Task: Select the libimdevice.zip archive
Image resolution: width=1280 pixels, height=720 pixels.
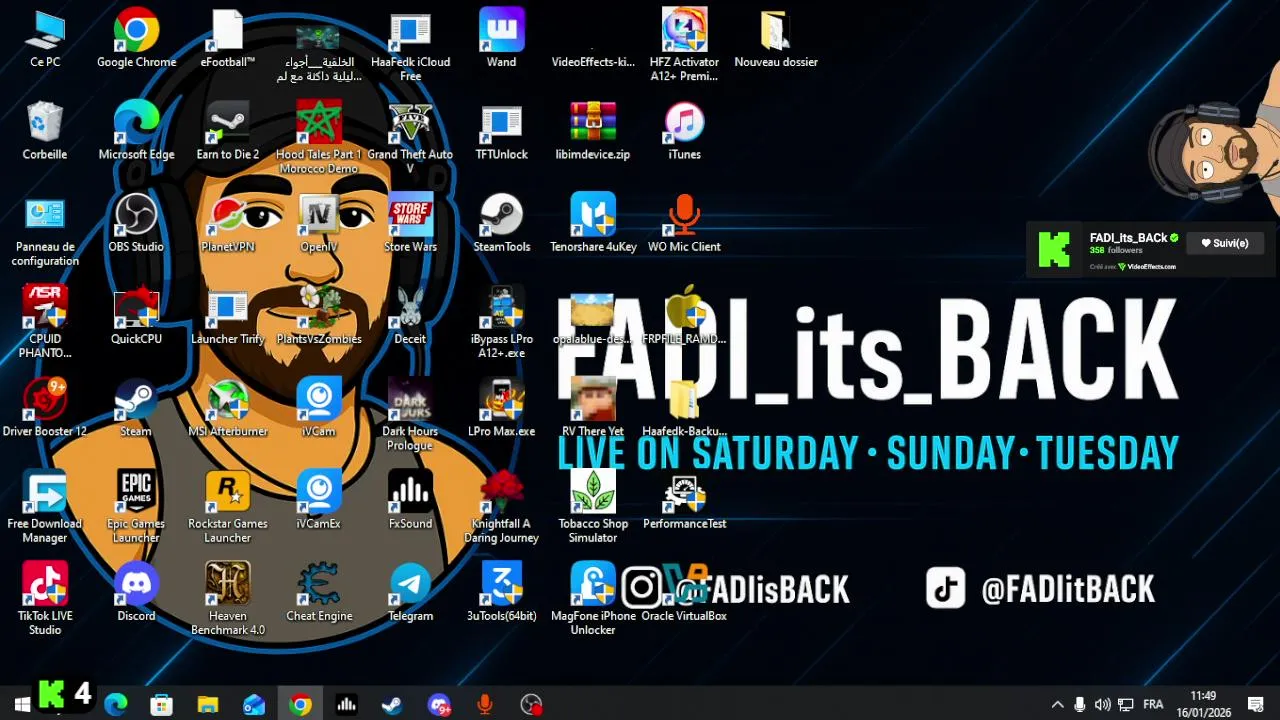Action: (593, 132)
